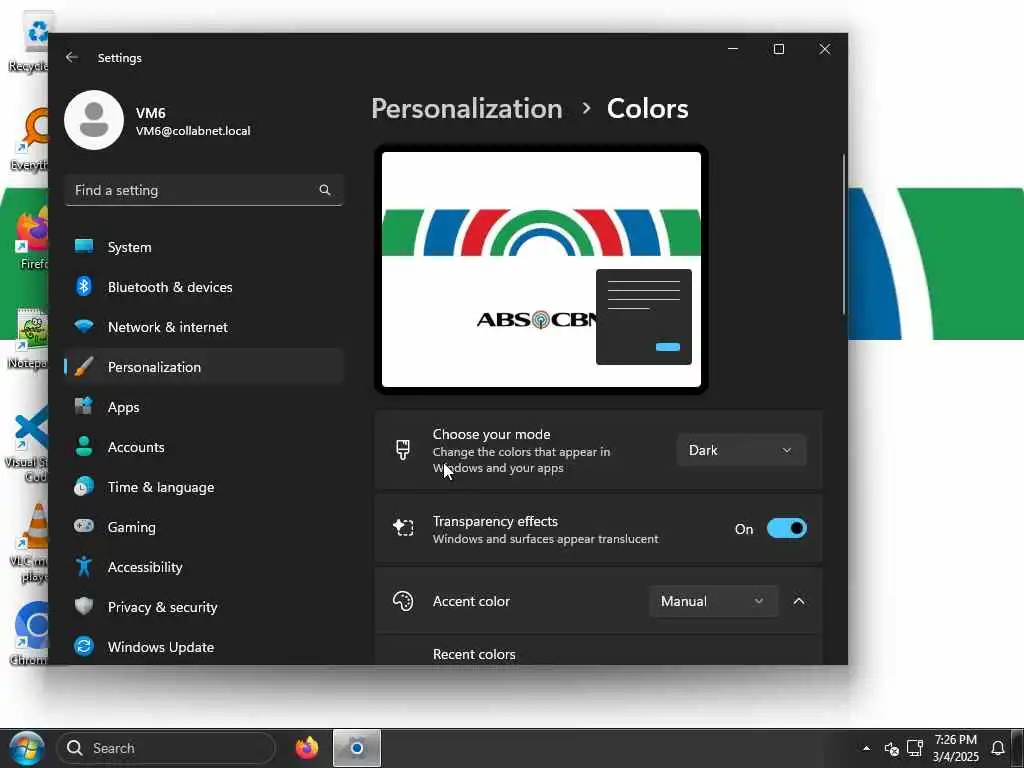Open Time & language settings
This screenshot has width=1024, height=768.
[x=204, y=487]
